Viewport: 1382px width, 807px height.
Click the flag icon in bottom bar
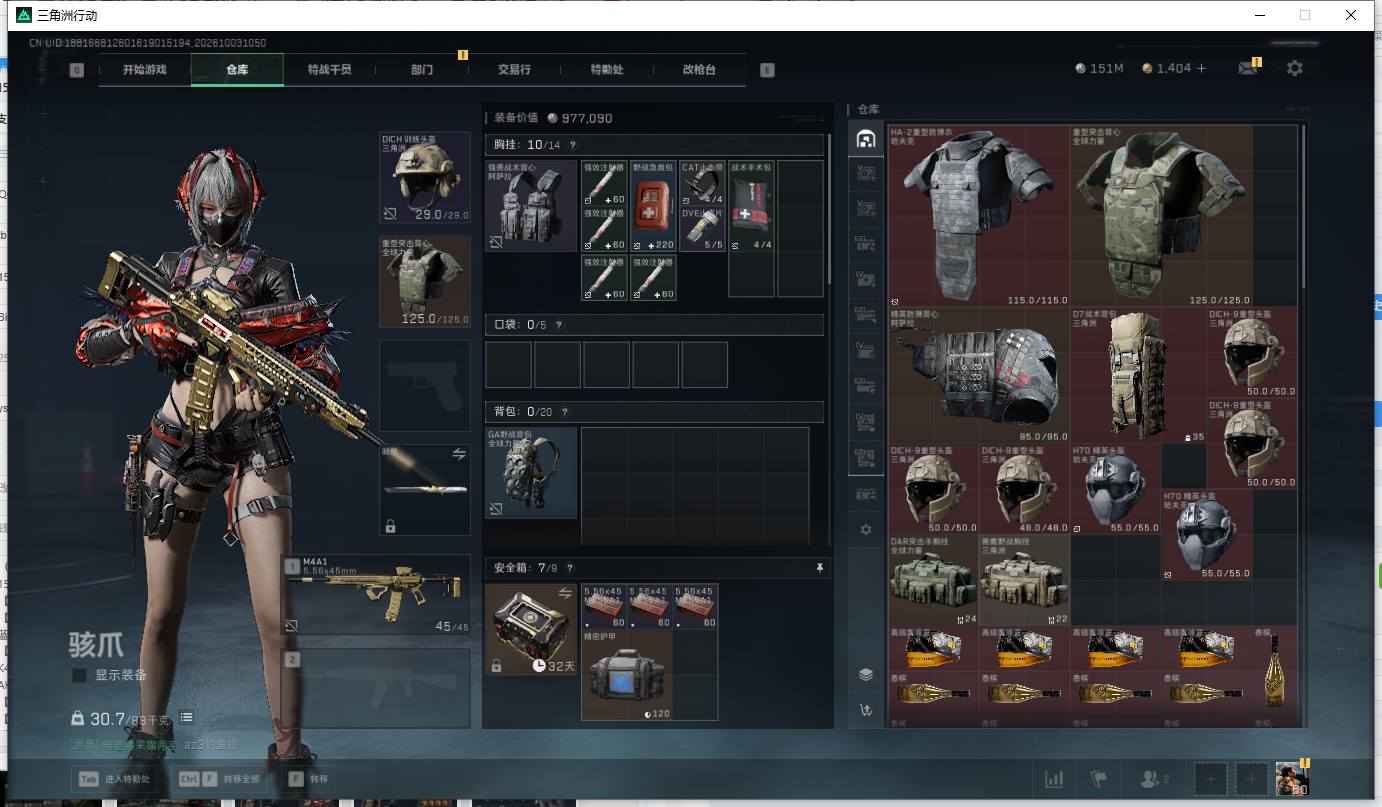click(1099, 779)
